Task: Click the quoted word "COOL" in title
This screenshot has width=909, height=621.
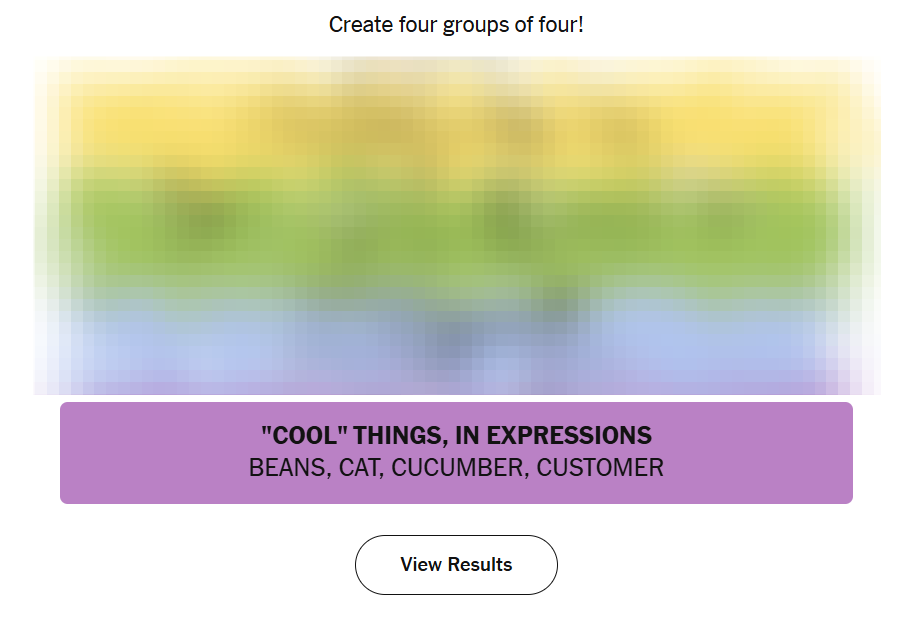Action: click(x=304, y=435)
